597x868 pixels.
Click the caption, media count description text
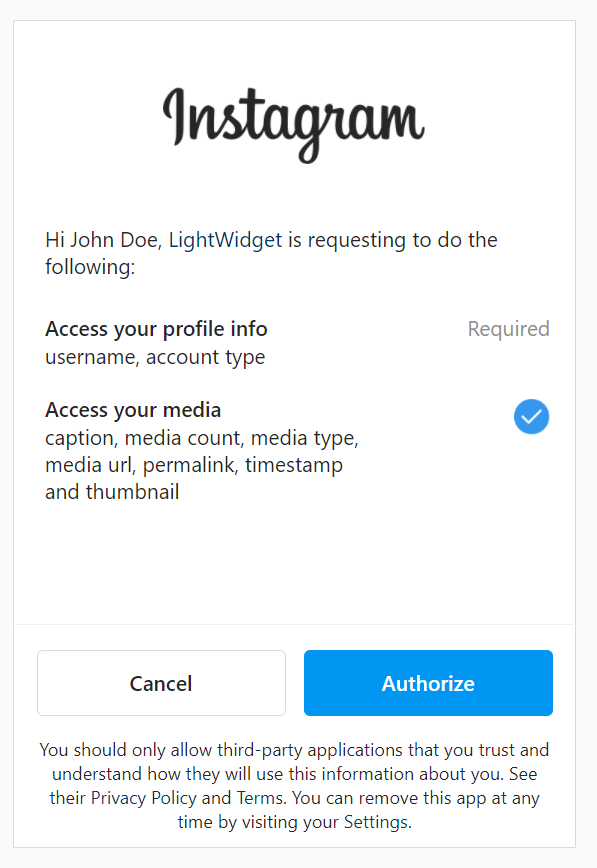click(202, 438)
